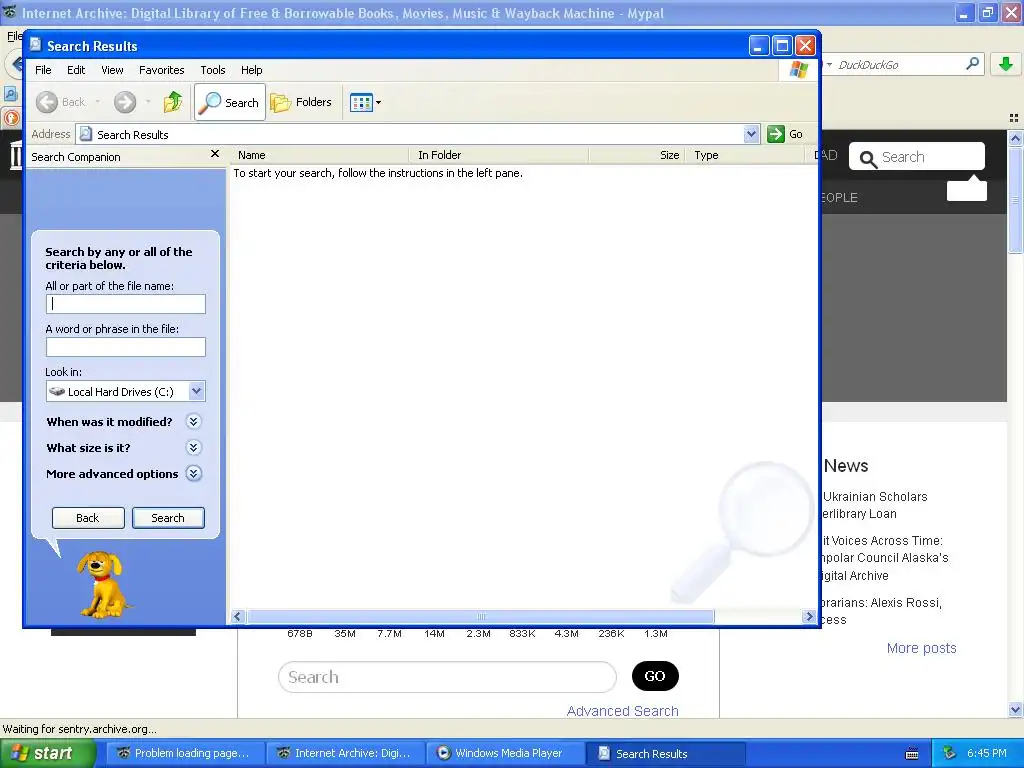Screen dimensions: 1024x768
Task: Open the View menu
Action: click(112, 70)
